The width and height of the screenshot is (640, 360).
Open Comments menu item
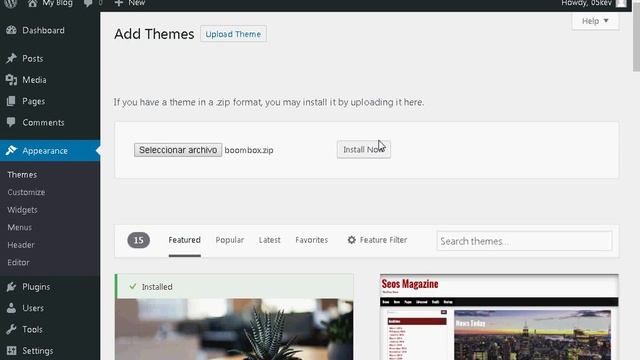(x=43, y=122)
